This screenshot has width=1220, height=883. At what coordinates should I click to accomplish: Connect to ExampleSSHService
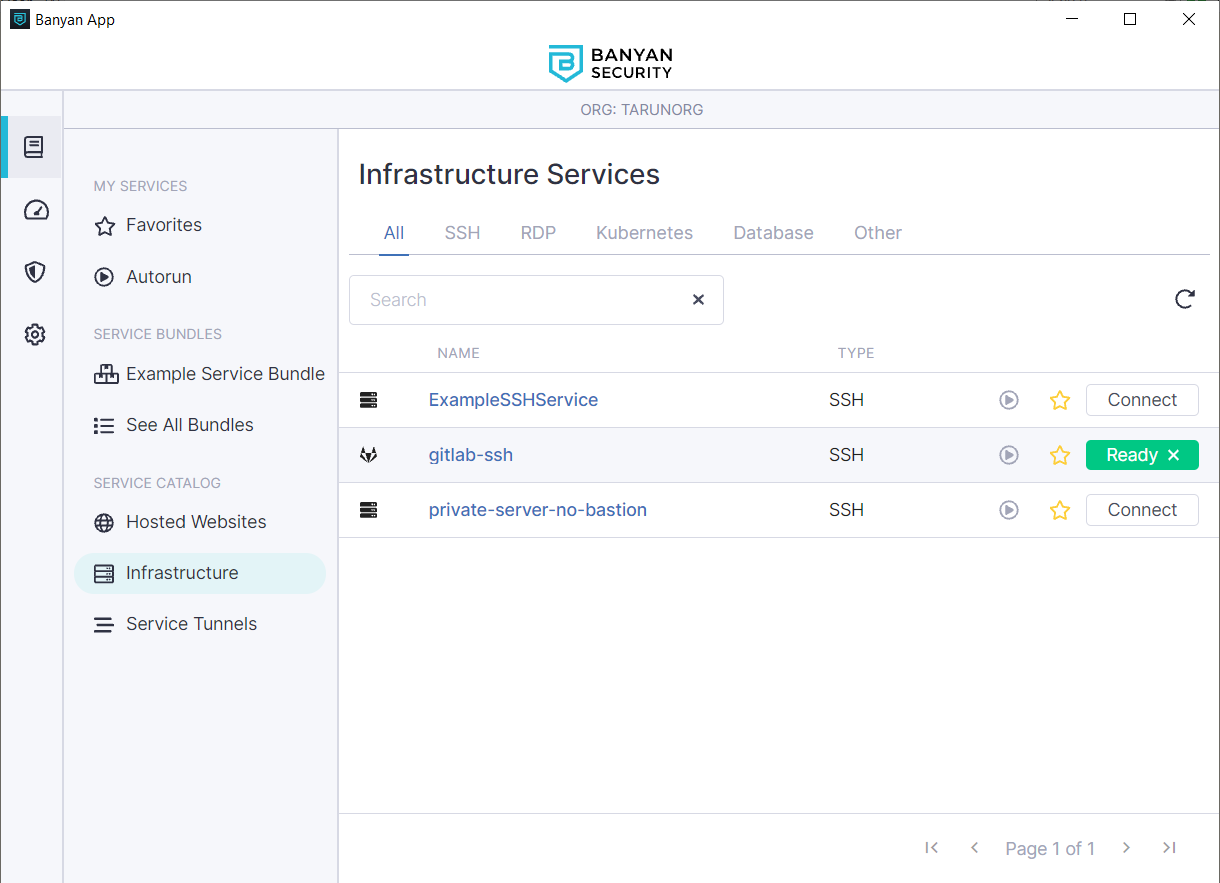[x=1142, y=400]
